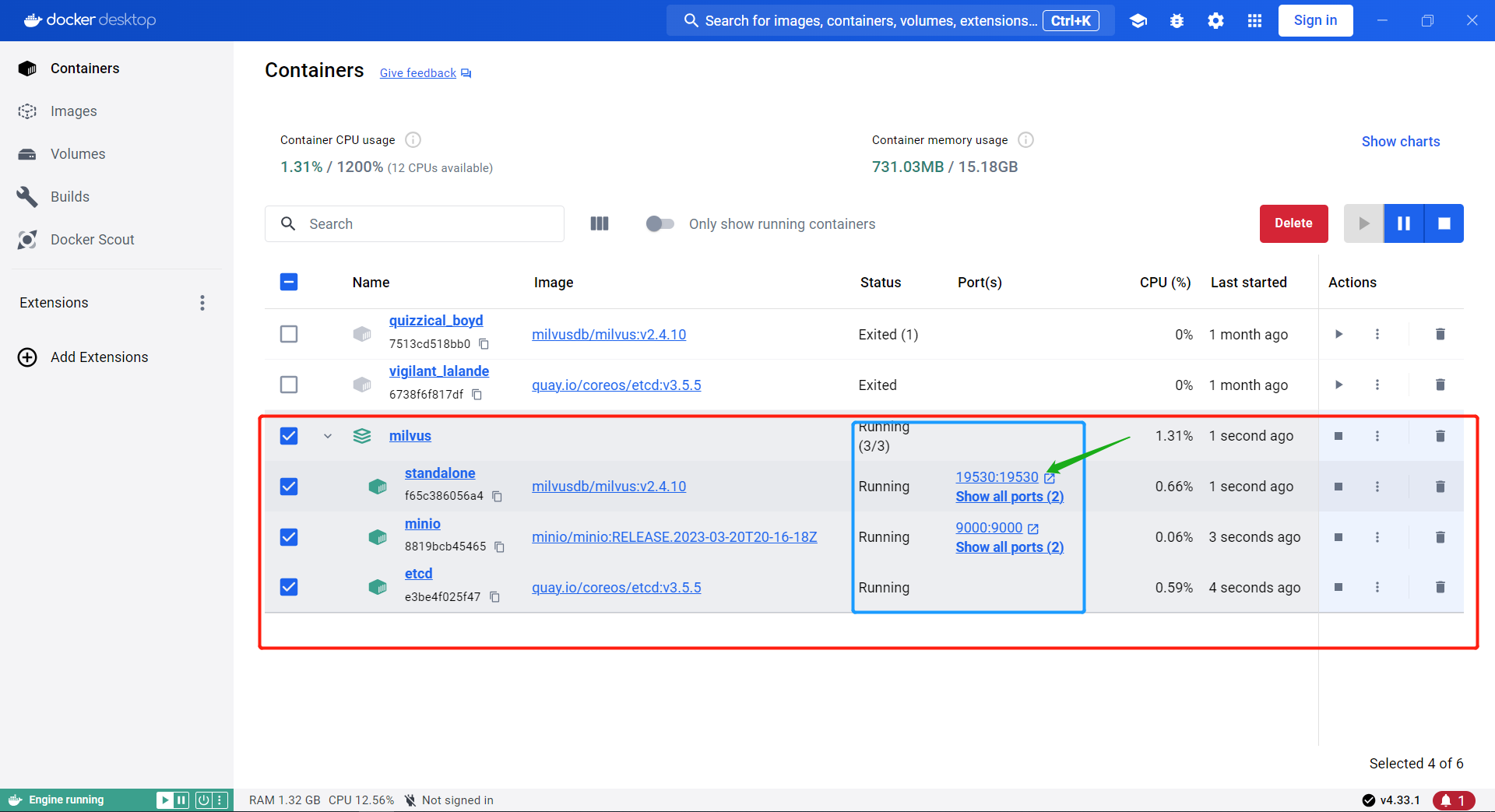Click the container search field

[413, 223]
